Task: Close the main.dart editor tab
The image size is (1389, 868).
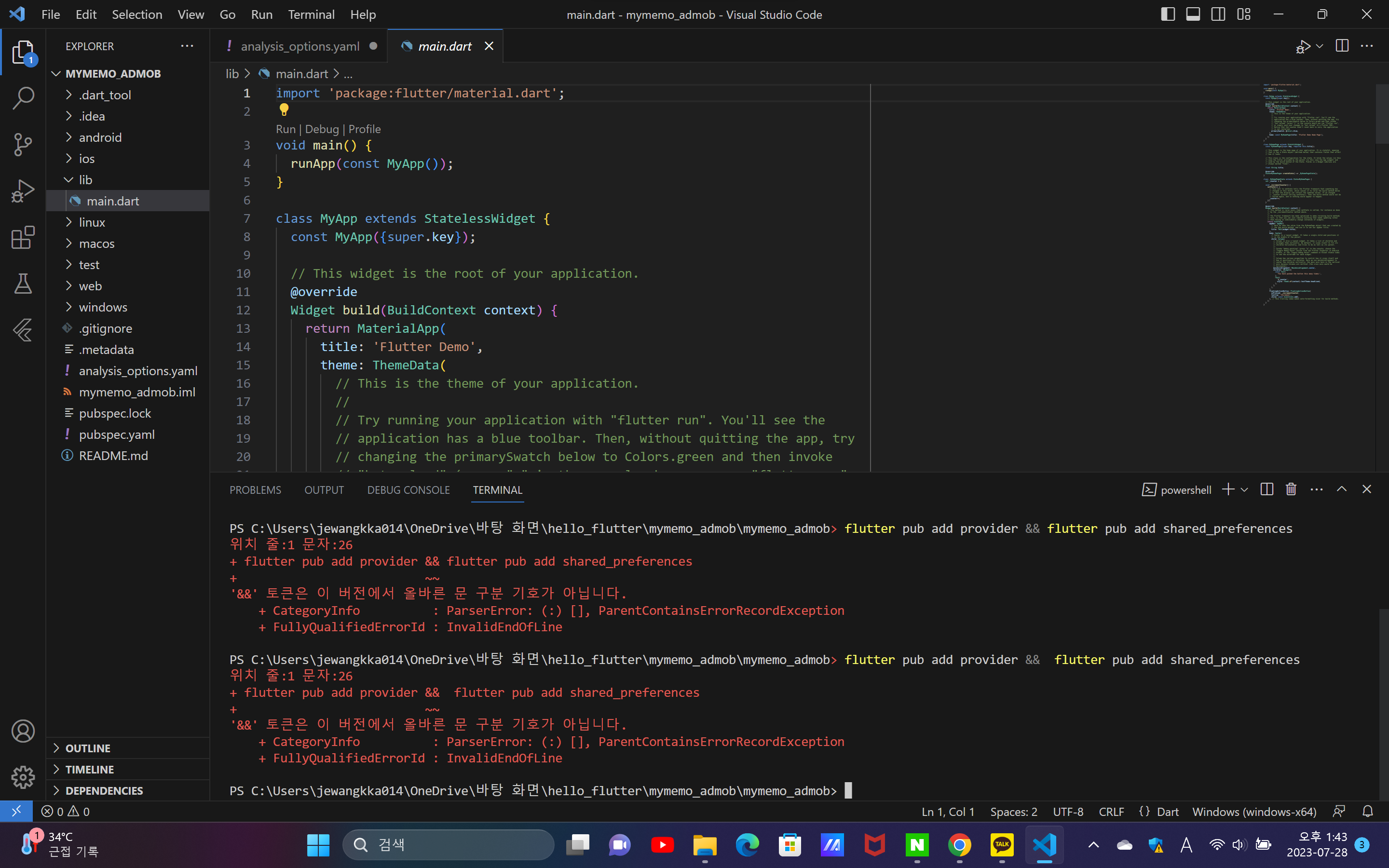Action: (x=489, y=46)
